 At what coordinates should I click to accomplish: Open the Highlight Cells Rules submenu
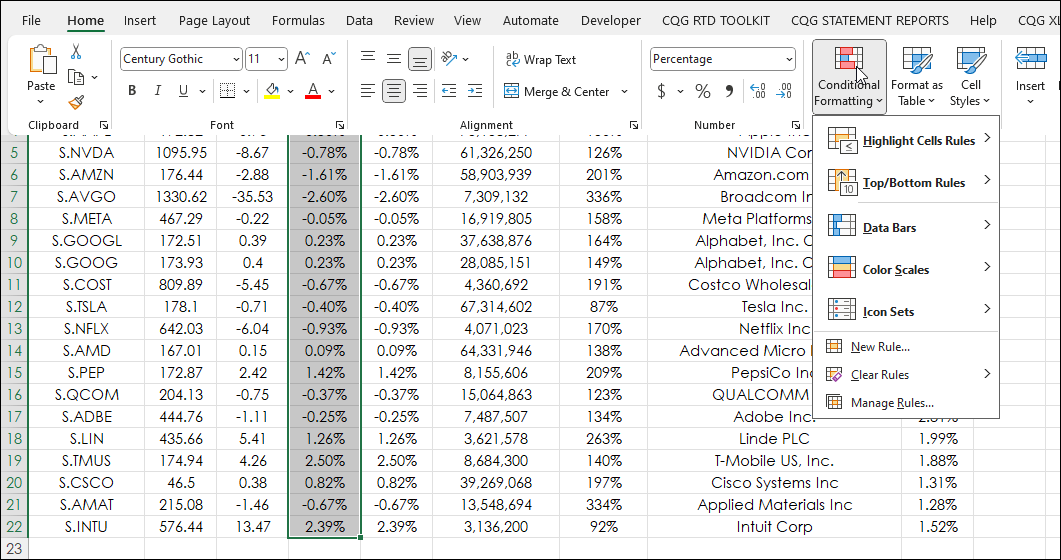click(906, 140)
